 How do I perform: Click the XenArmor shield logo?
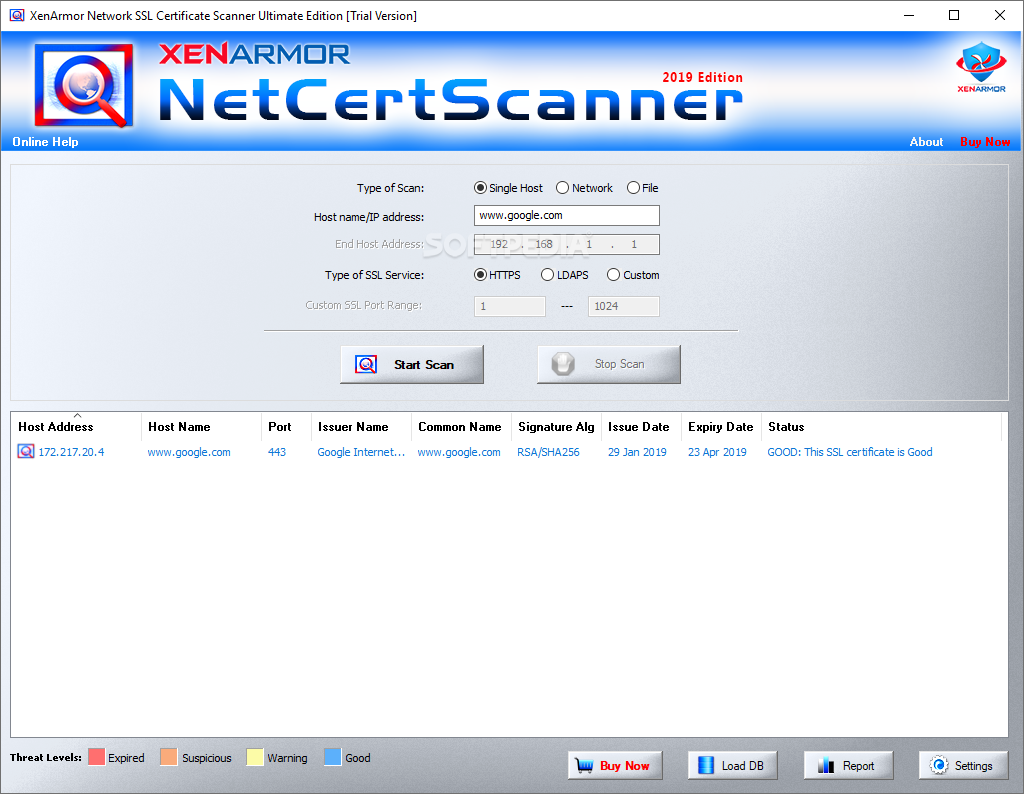pos(981,67)
